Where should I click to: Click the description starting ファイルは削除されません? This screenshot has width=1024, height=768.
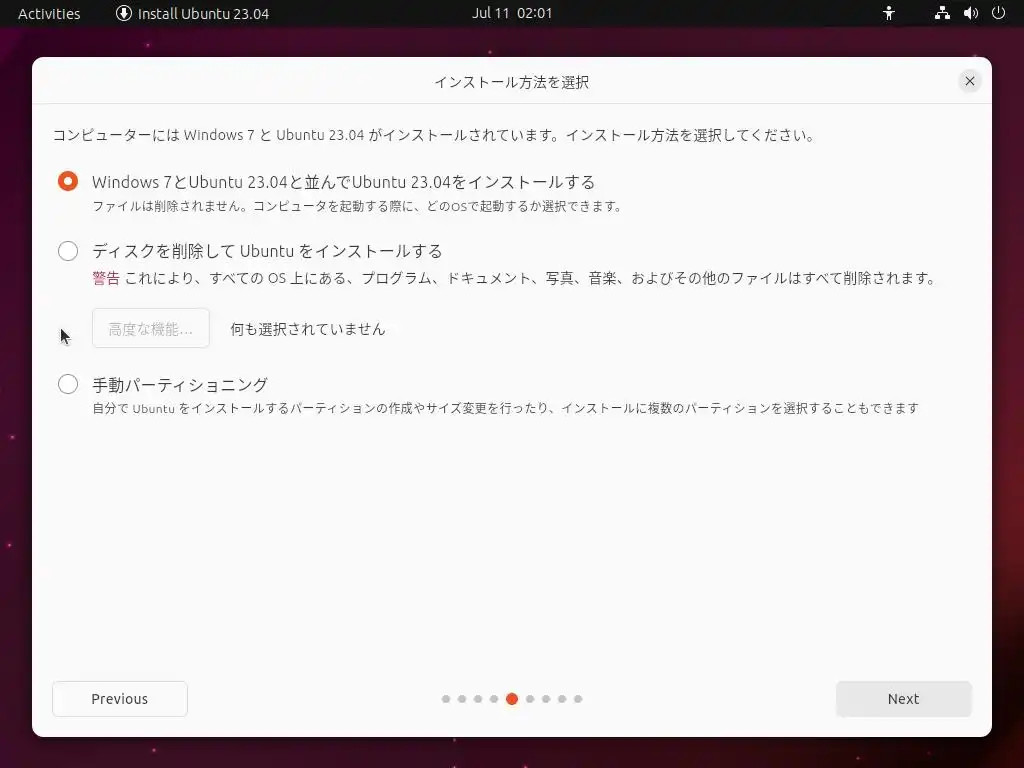pyautogui.click(x=357, y=206)
